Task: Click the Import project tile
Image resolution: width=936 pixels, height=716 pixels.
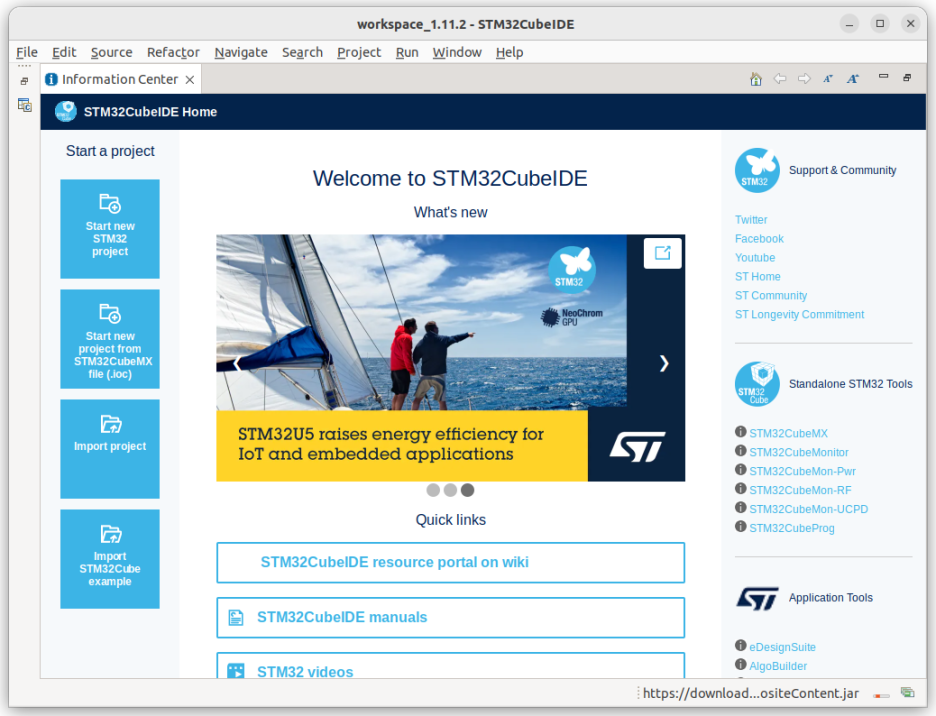Action: [x=110, y=449]
